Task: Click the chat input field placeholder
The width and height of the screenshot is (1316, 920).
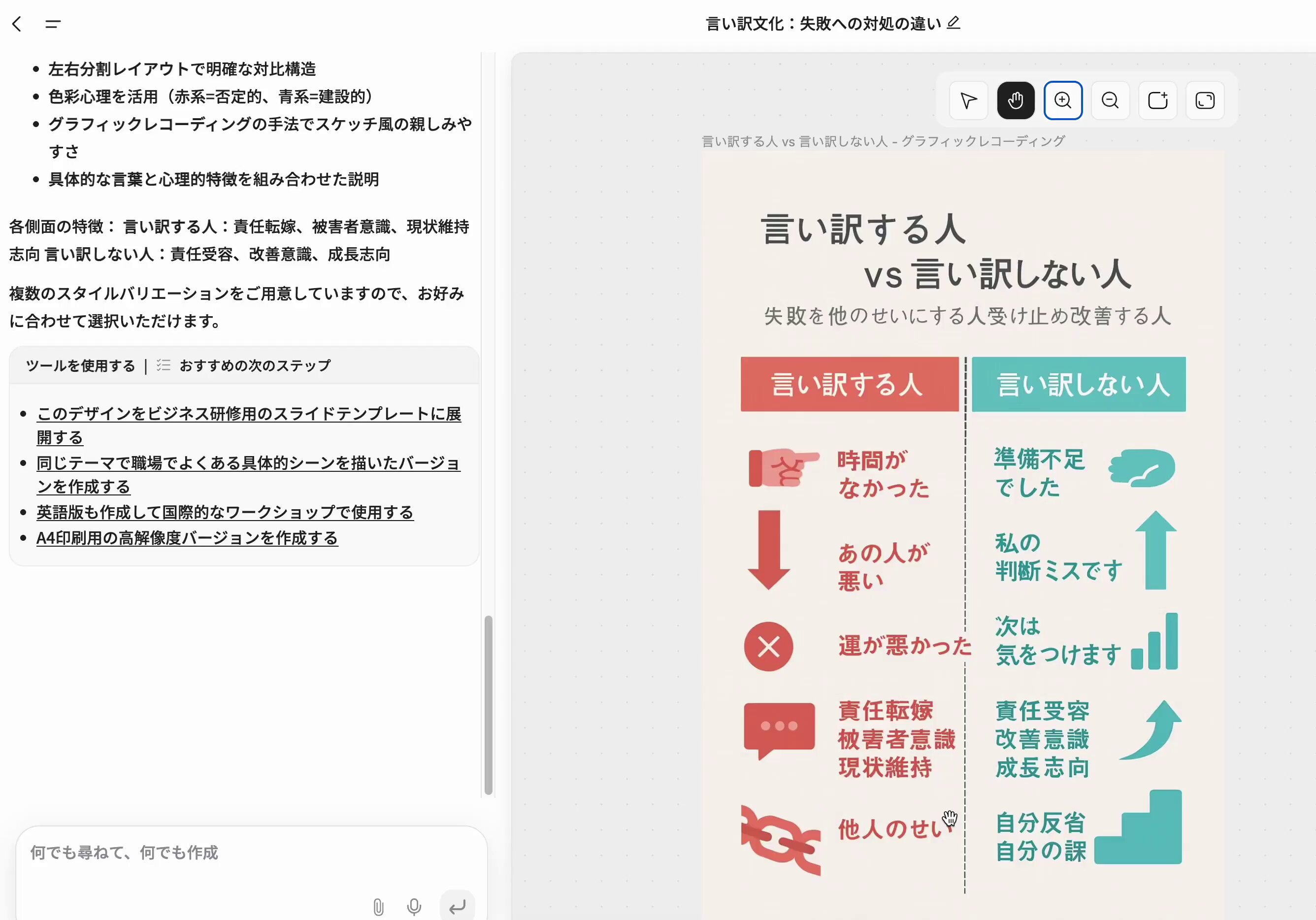Action: 125,853
